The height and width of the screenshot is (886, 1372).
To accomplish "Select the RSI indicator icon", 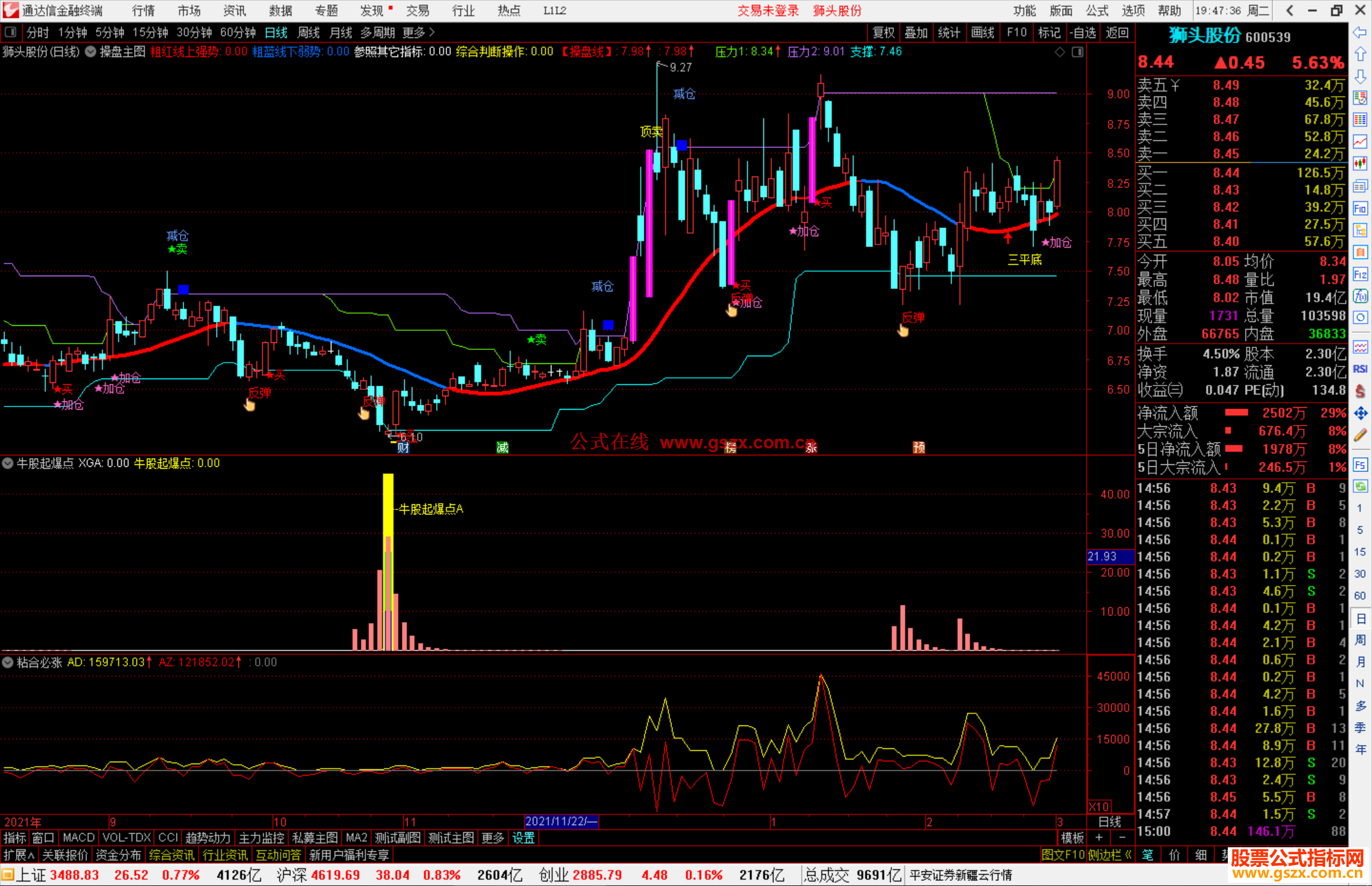I will point(1360,369).
